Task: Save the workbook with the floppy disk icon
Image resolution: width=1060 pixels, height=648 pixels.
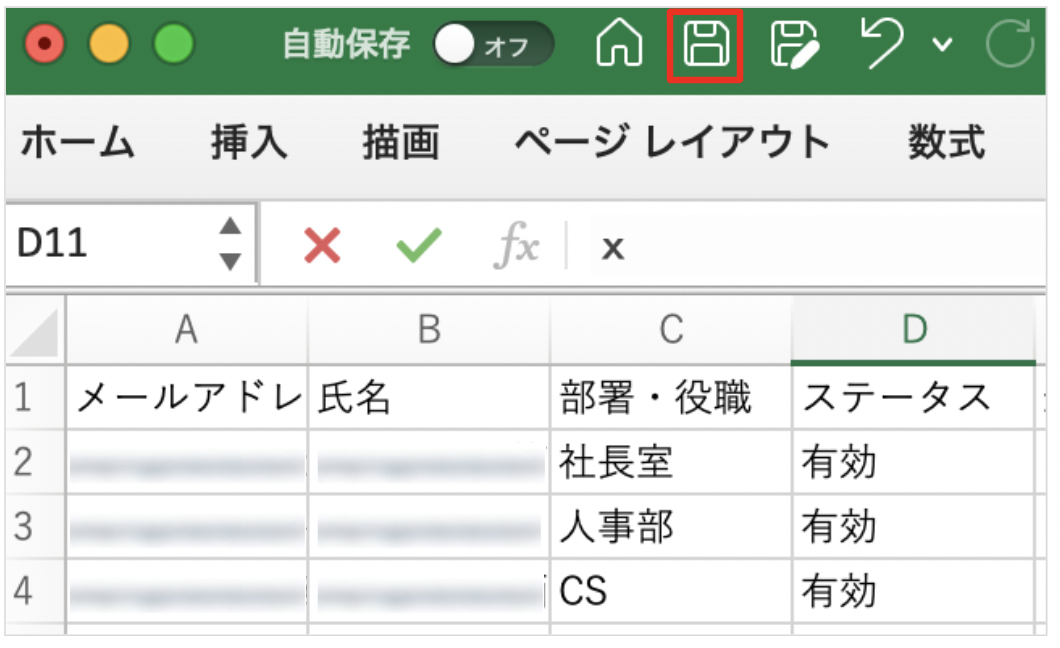Action: click(x=706, y=45)
